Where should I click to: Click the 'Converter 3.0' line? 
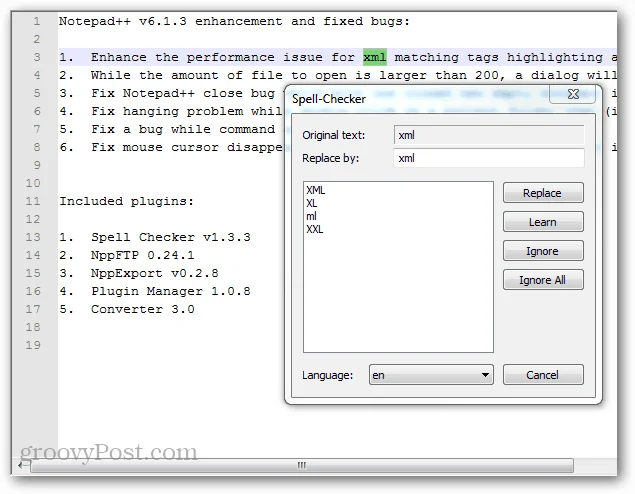(x=127, y=309)
